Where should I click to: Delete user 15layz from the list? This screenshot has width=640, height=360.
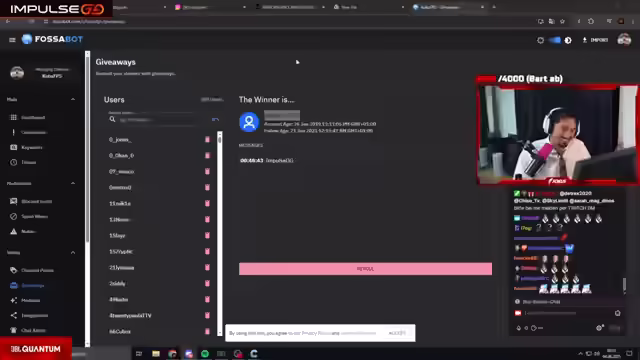pos(207,236)
